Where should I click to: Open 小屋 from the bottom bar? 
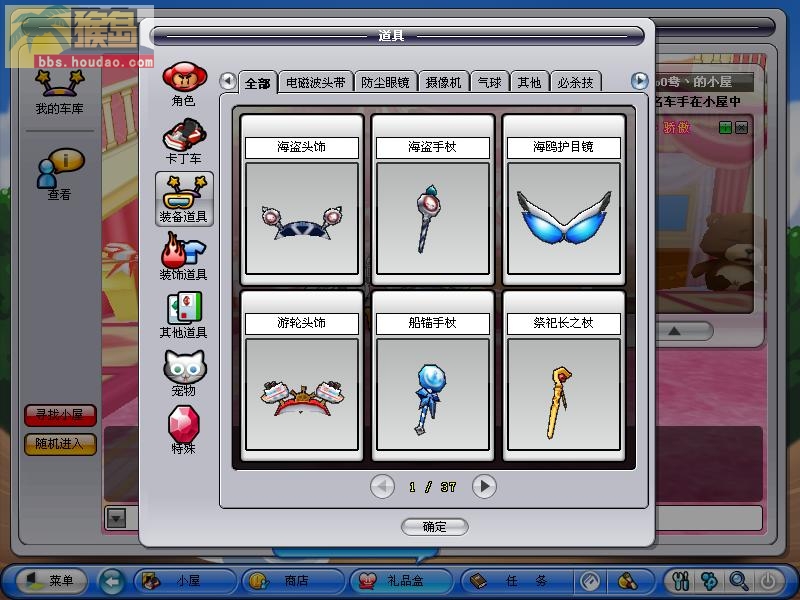(185, 581)
